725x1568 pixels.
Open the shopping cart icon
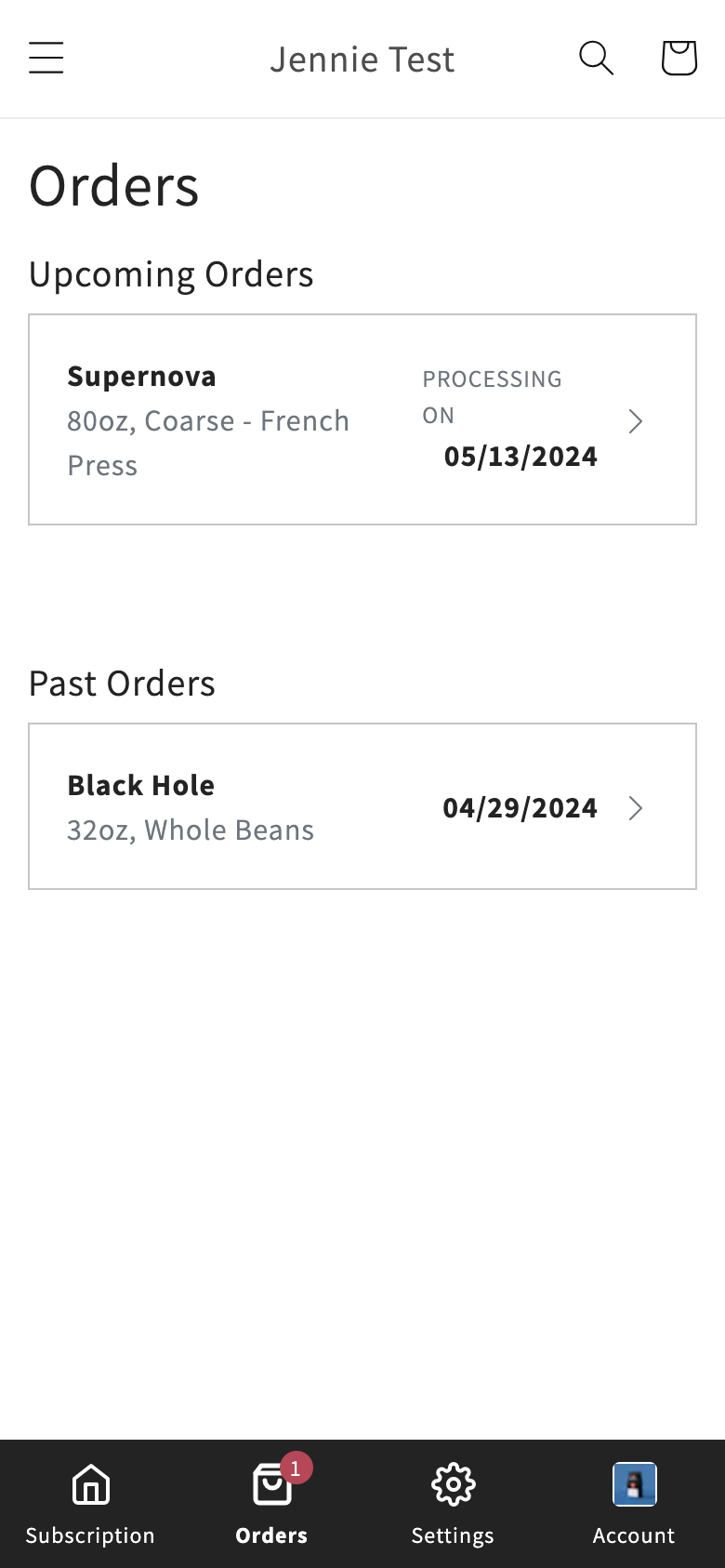click(x=679, y=58)
